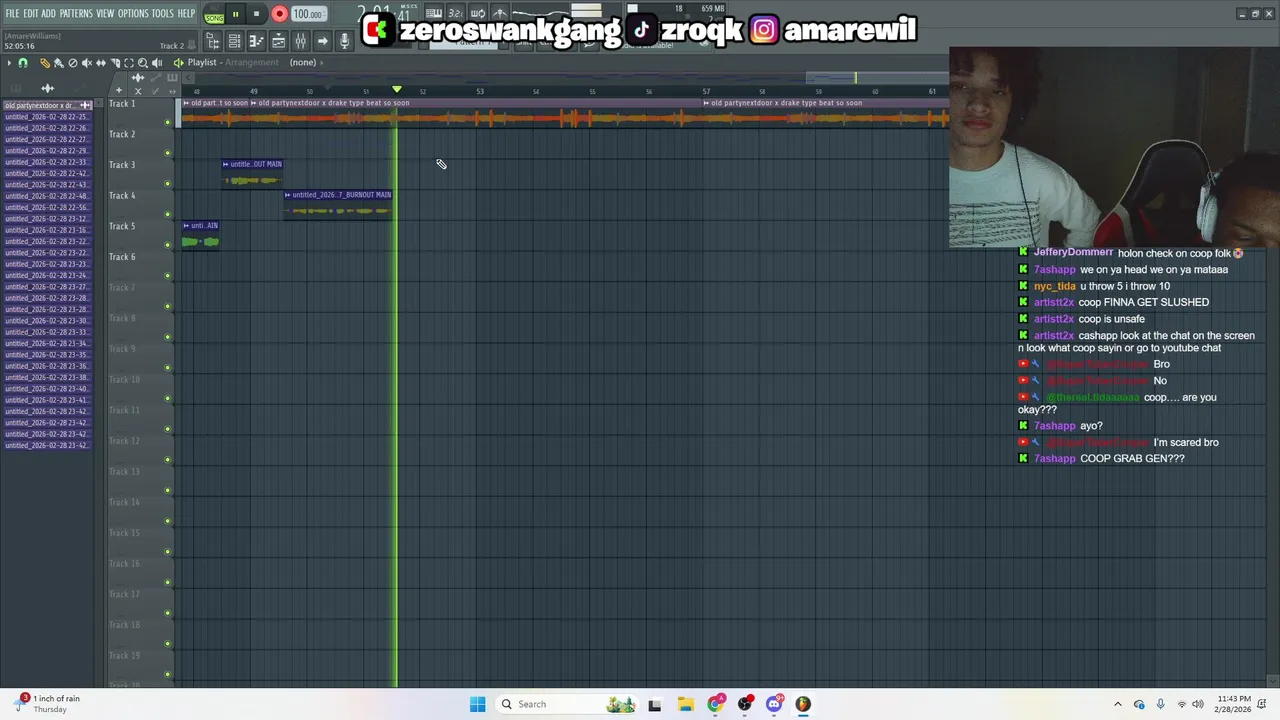The height and width of the screenshot is (720, 1280).
Task: Click the X icon below the waveform filter
Action: click(138, 90)
